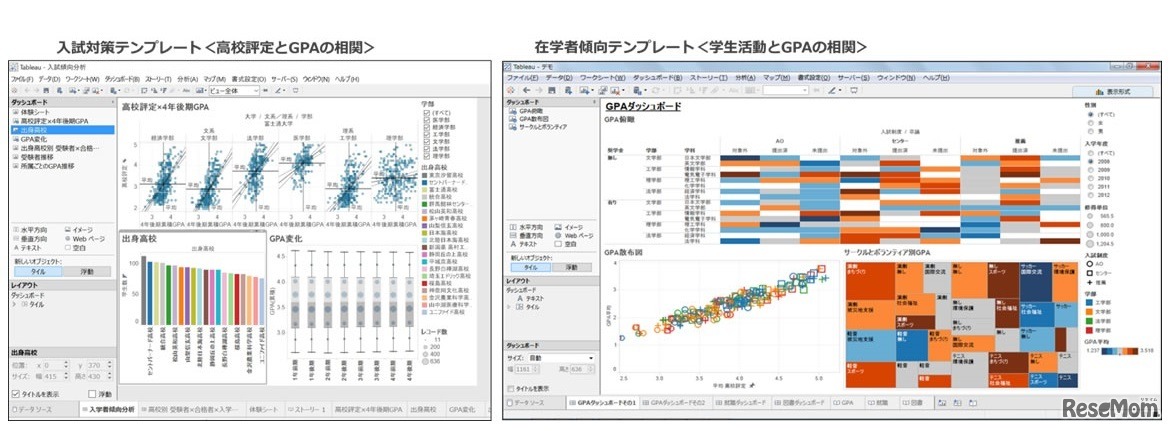Select 水平方向 layout object in left window

coord(30,230)
